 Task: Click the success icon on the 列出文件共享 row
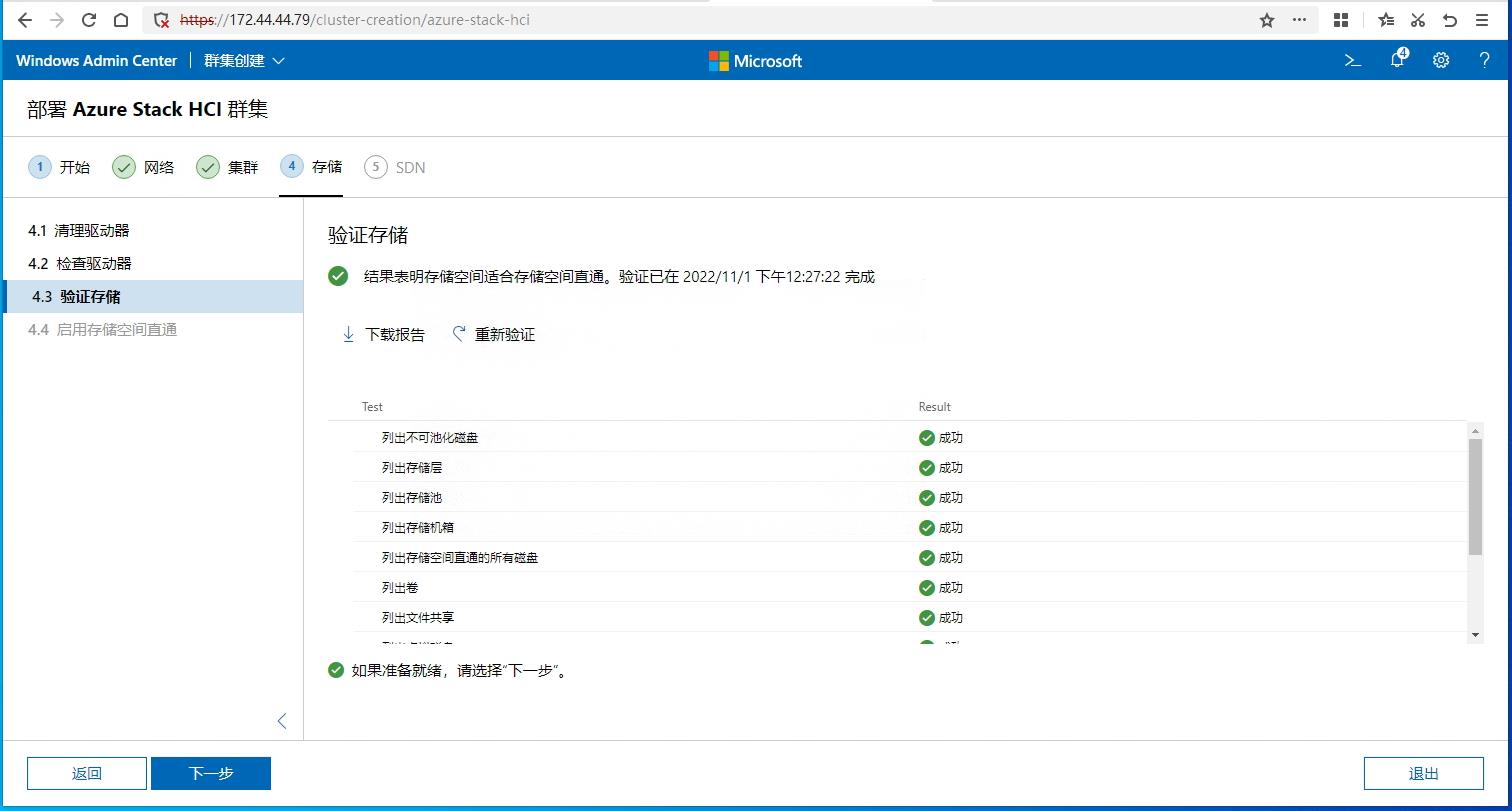coord(927,617)
